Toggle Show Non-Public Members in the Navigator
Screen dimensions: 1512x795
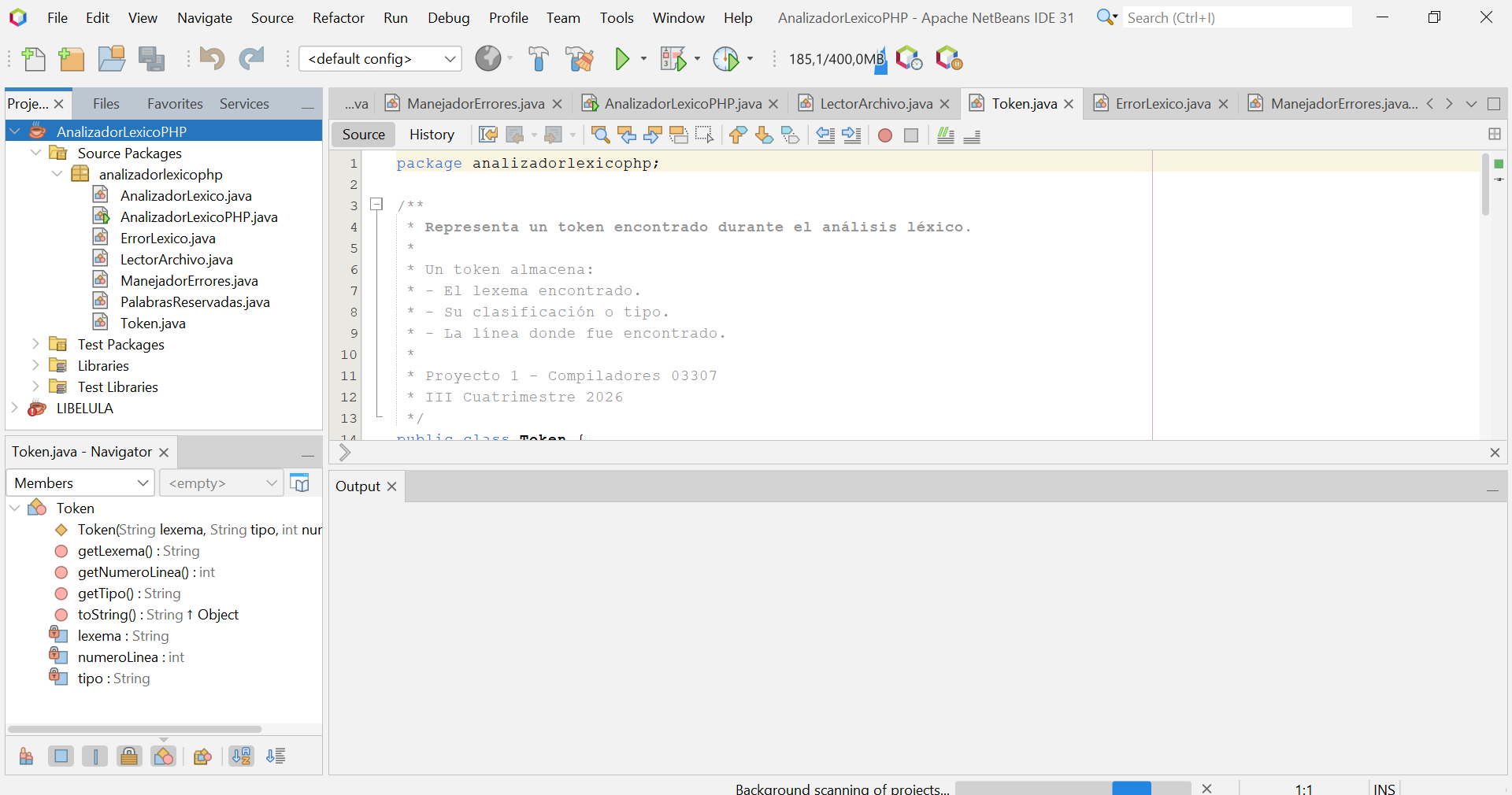tap(129, 756)
